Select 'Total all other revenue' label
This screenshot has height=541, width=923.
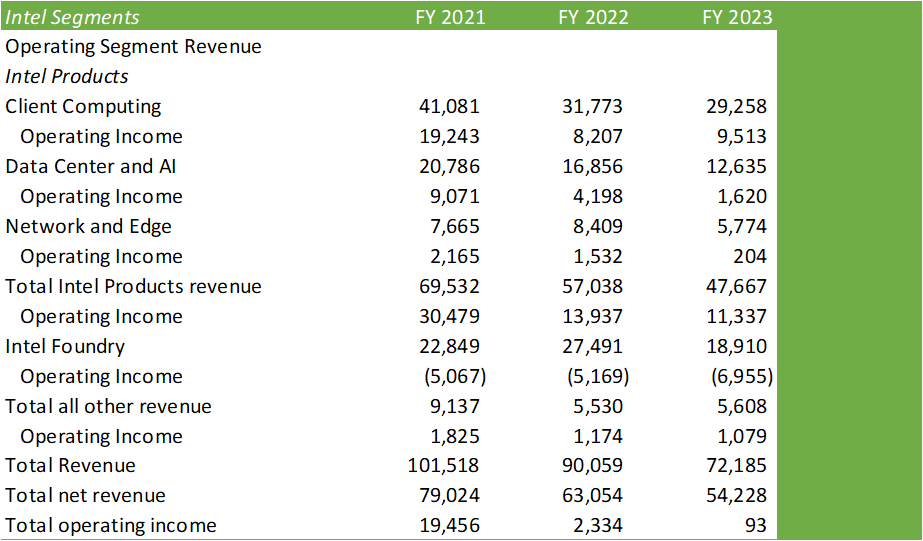click(108, 407)
